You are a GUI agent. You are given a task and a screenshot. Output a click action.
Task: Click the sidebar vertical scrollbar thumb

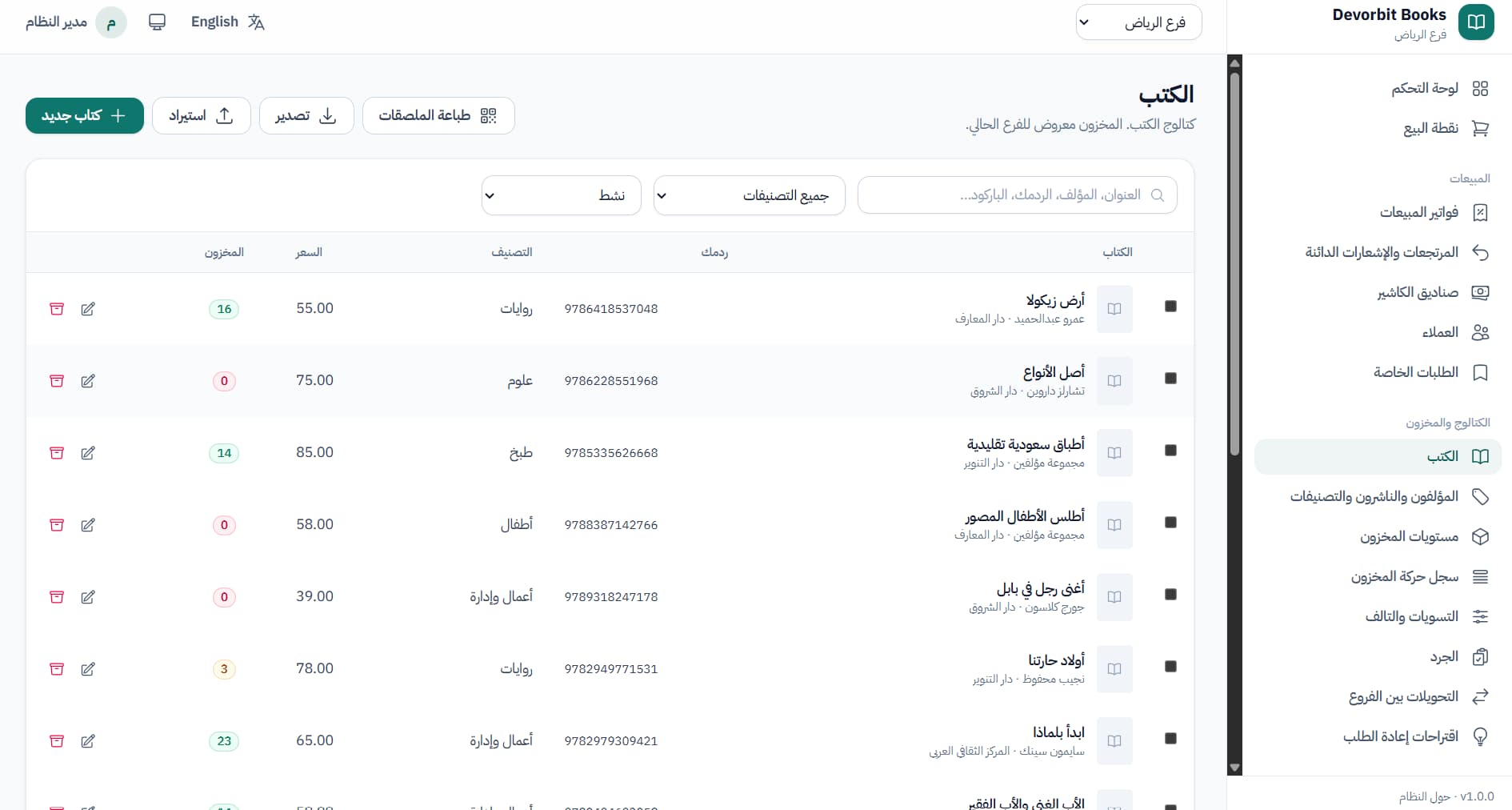pyautogui.click(x=1234, y=264)
